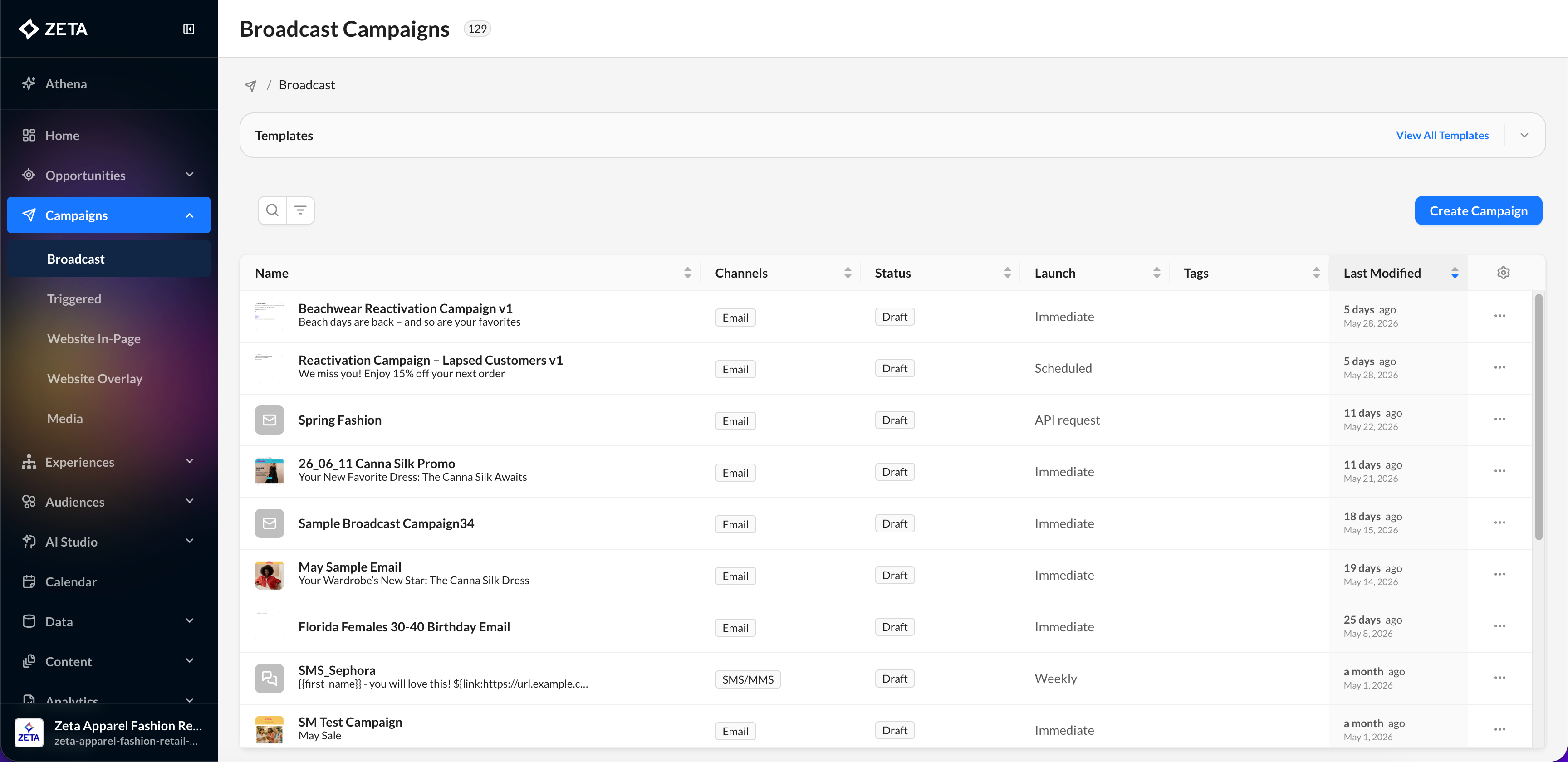Click the Broadcast breadcrumb text

click(307, 85)
